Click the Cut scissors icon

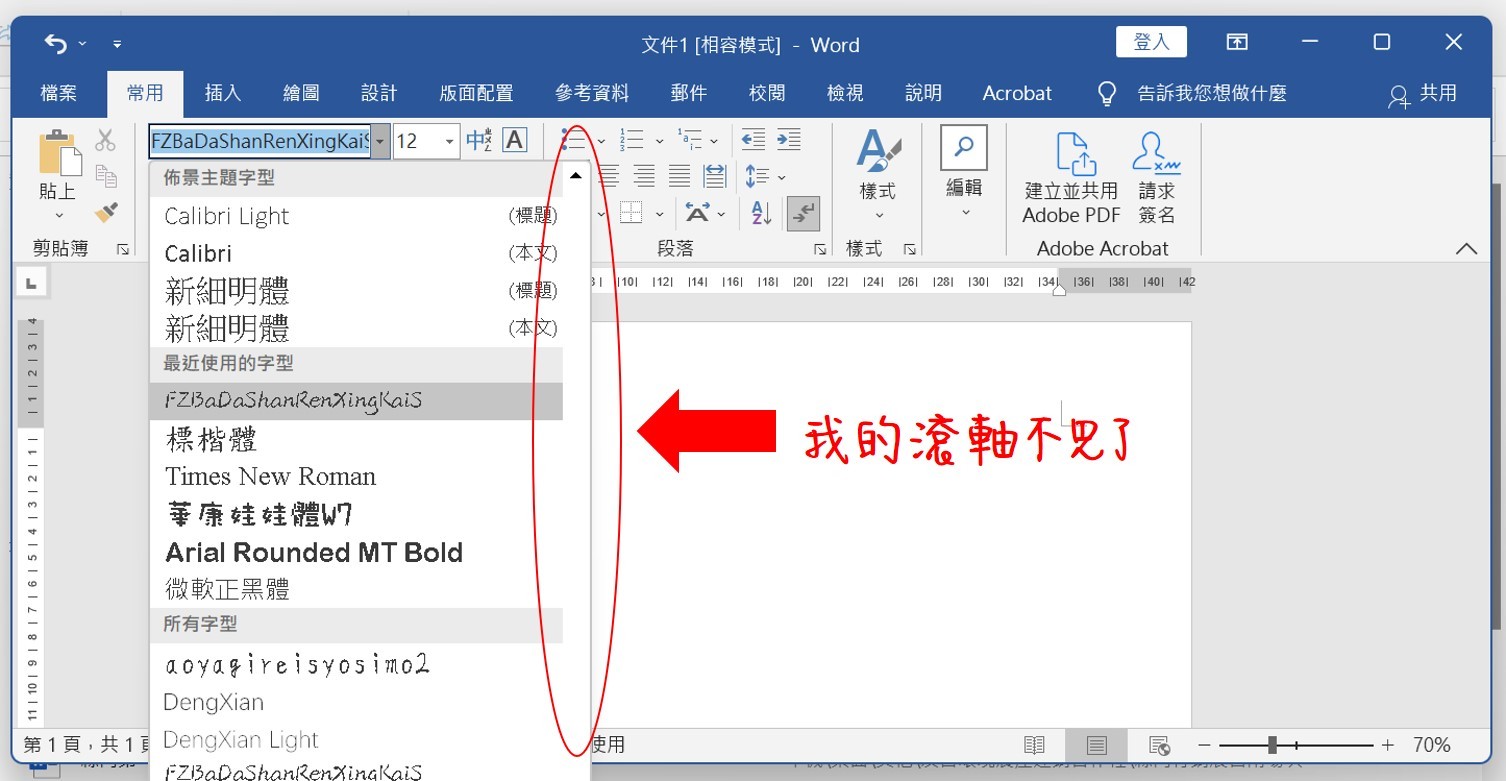tap(105, 140)
